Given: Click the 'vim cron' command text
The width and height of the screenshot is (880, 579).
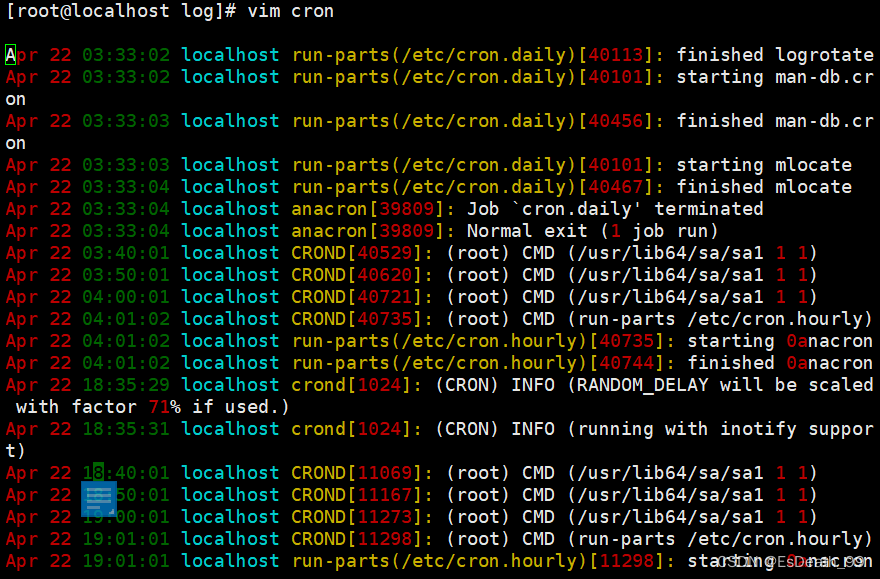Looking at the screenshot, I should coord(291,11).
